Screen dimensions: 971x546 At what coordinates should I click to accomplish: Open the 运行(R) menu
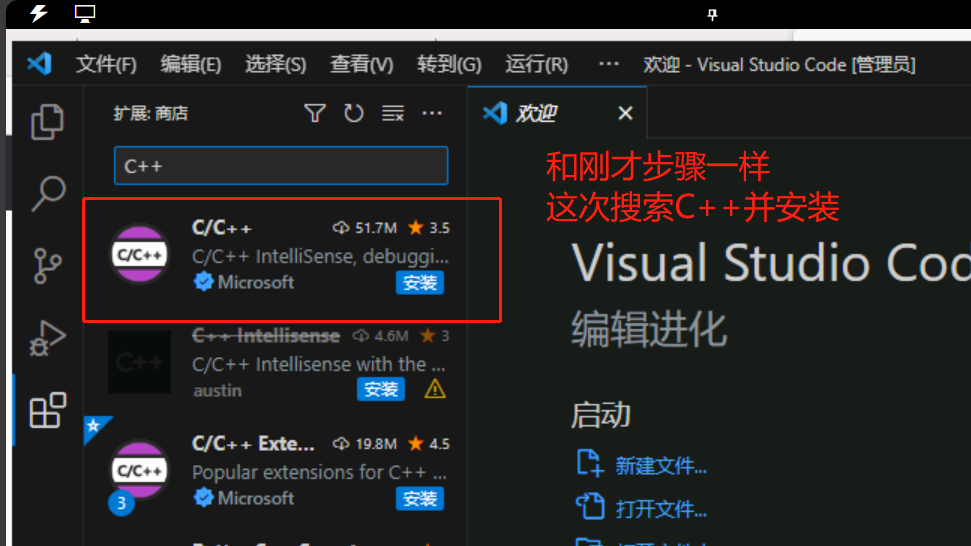pos(536,64)
